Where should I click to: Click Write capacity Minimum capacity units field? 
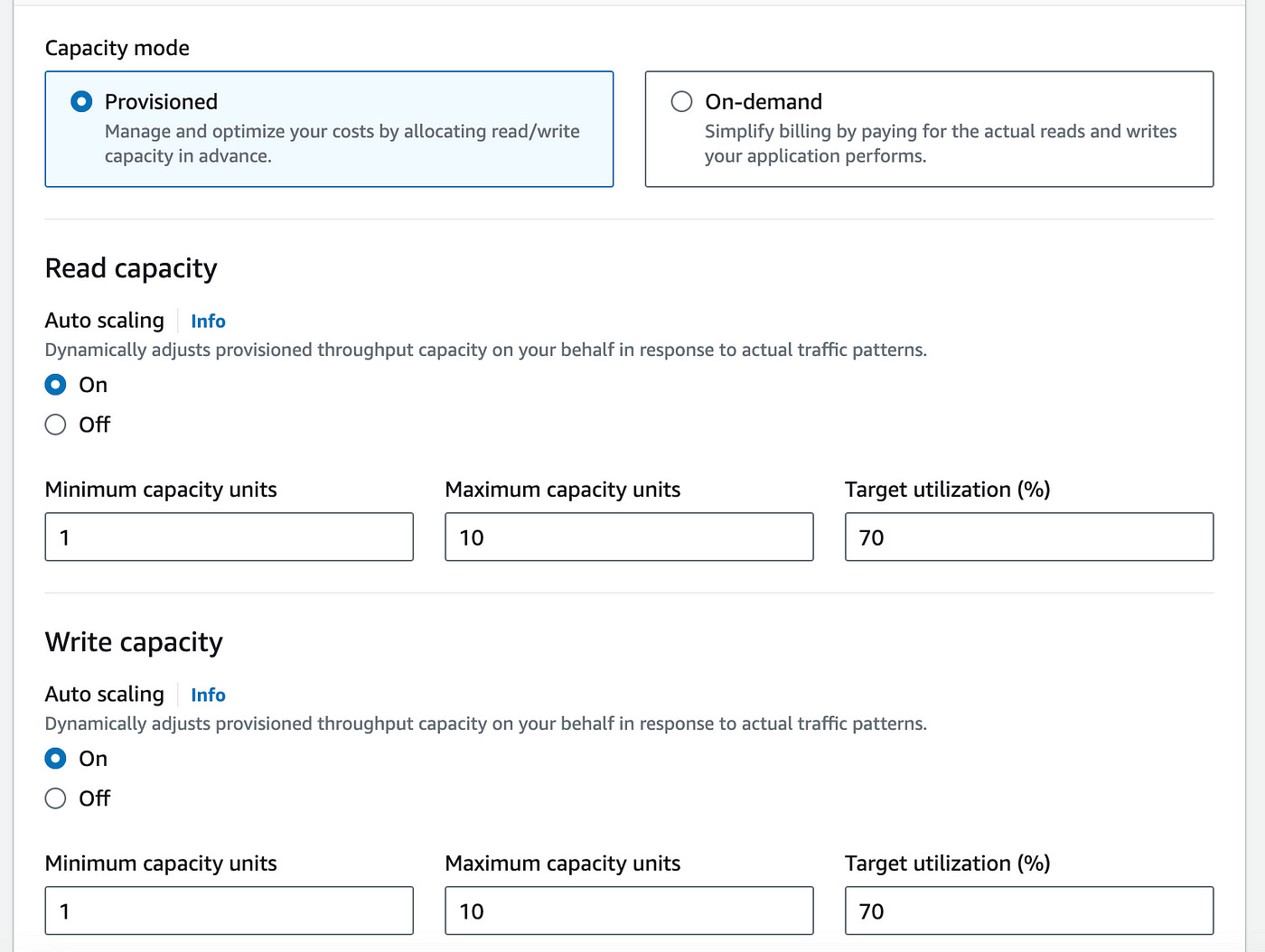click(229, 911)
